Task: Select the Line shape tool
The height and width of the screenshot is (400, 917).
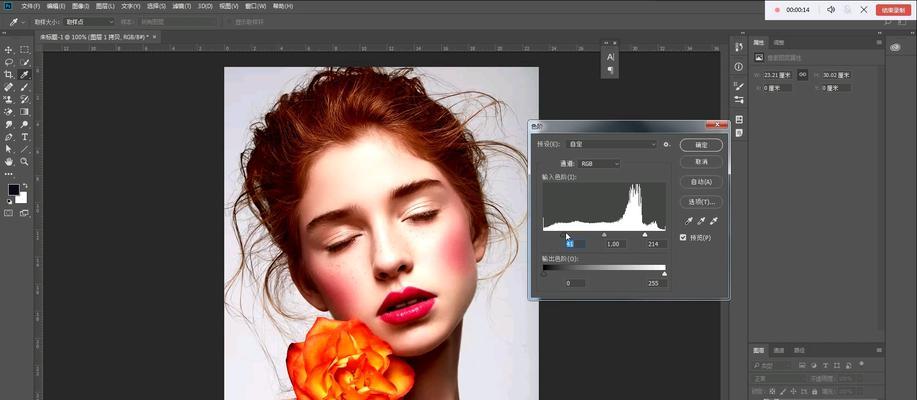Action: [25, 149]
